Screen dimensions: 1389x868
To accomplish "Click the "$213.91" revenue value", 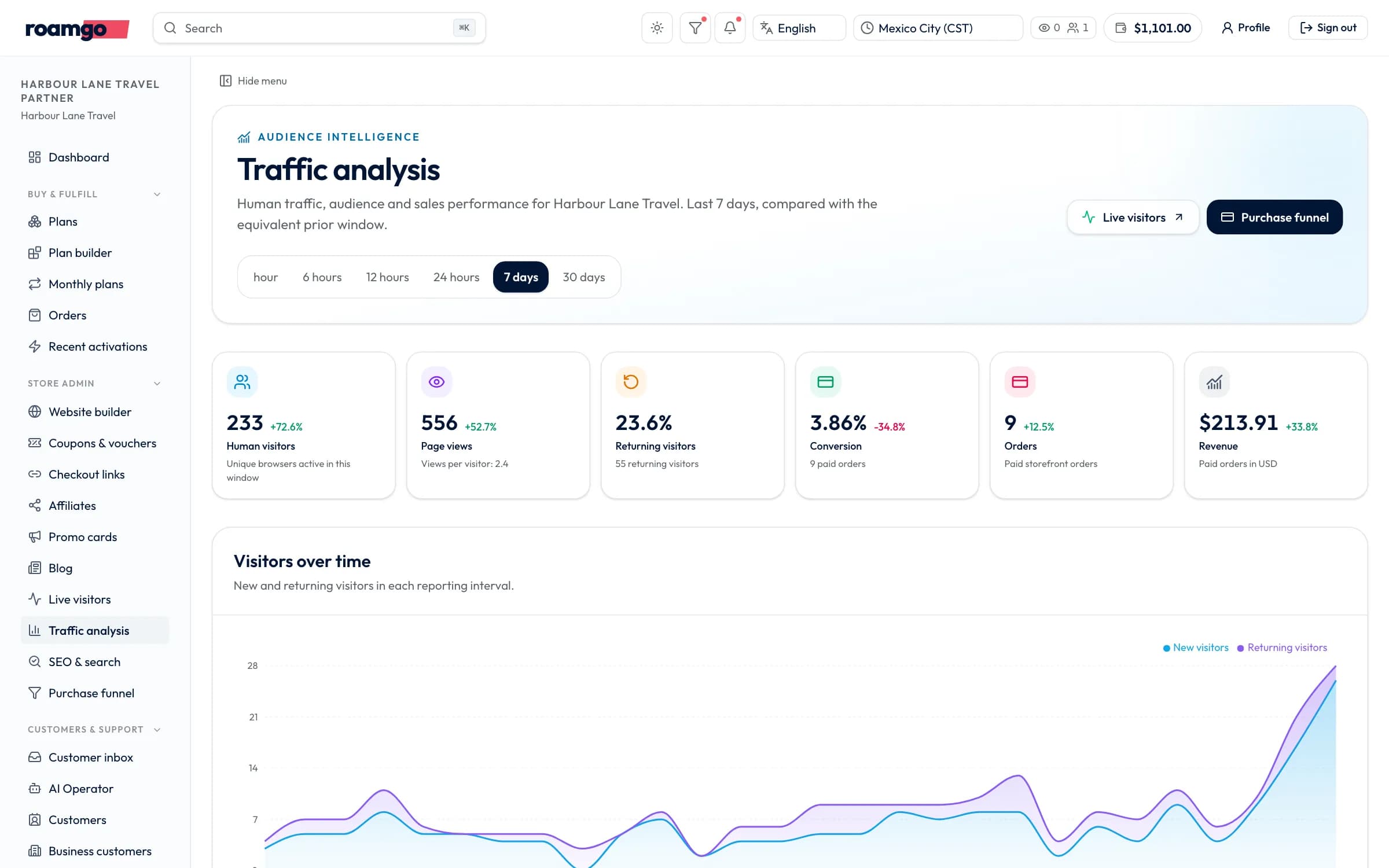I will coord(1239,423).
